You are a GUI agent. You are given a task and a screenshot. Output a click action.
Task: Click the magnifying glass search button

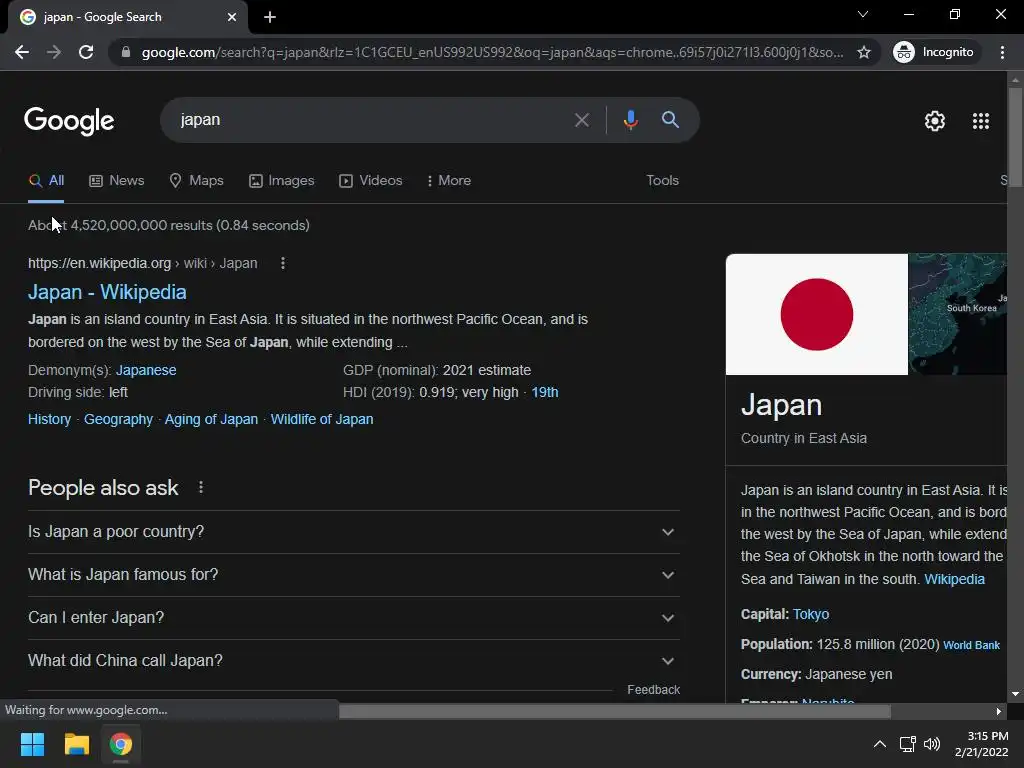(x=670, y=120)
